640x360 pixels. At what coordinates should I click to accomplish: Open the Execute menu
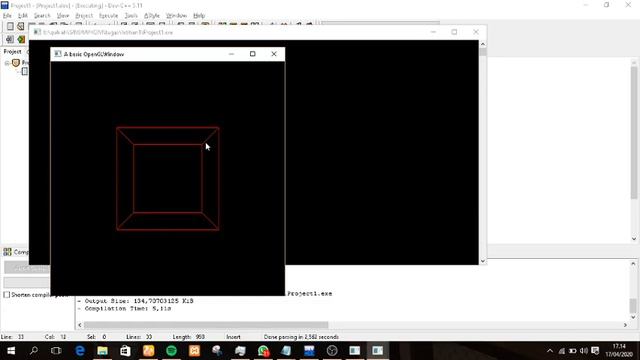(x=108, y=16)
